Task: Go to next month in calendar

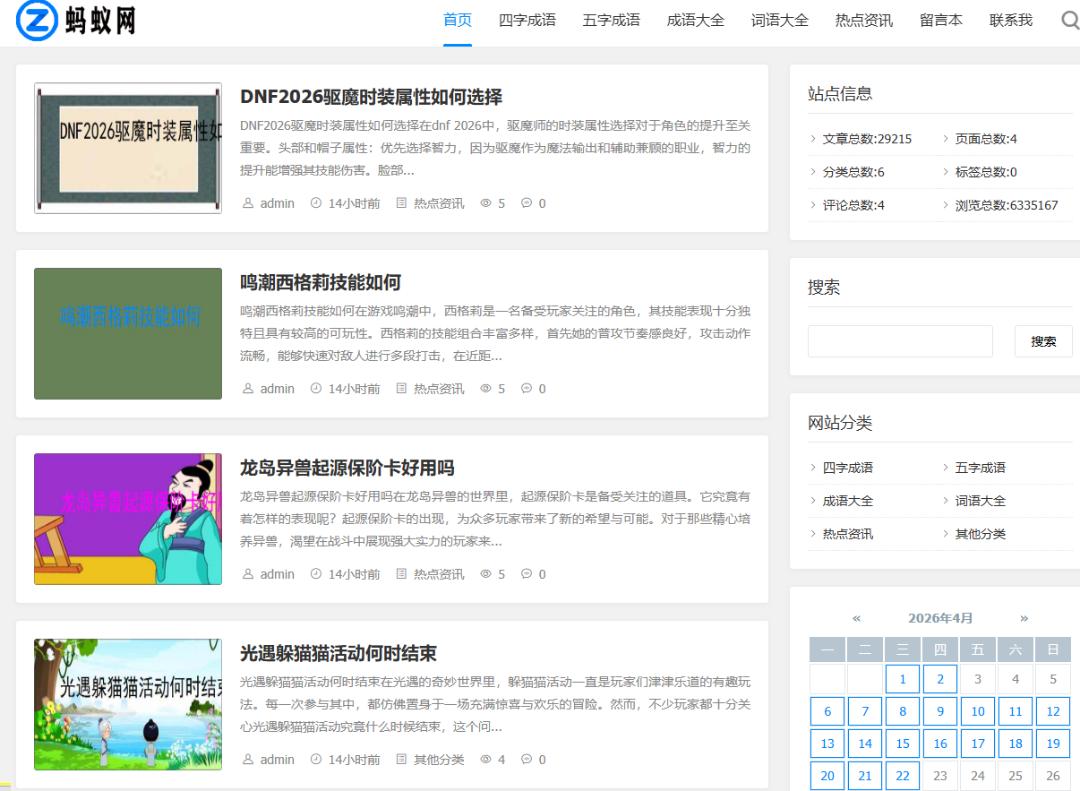Action: 1024,618
